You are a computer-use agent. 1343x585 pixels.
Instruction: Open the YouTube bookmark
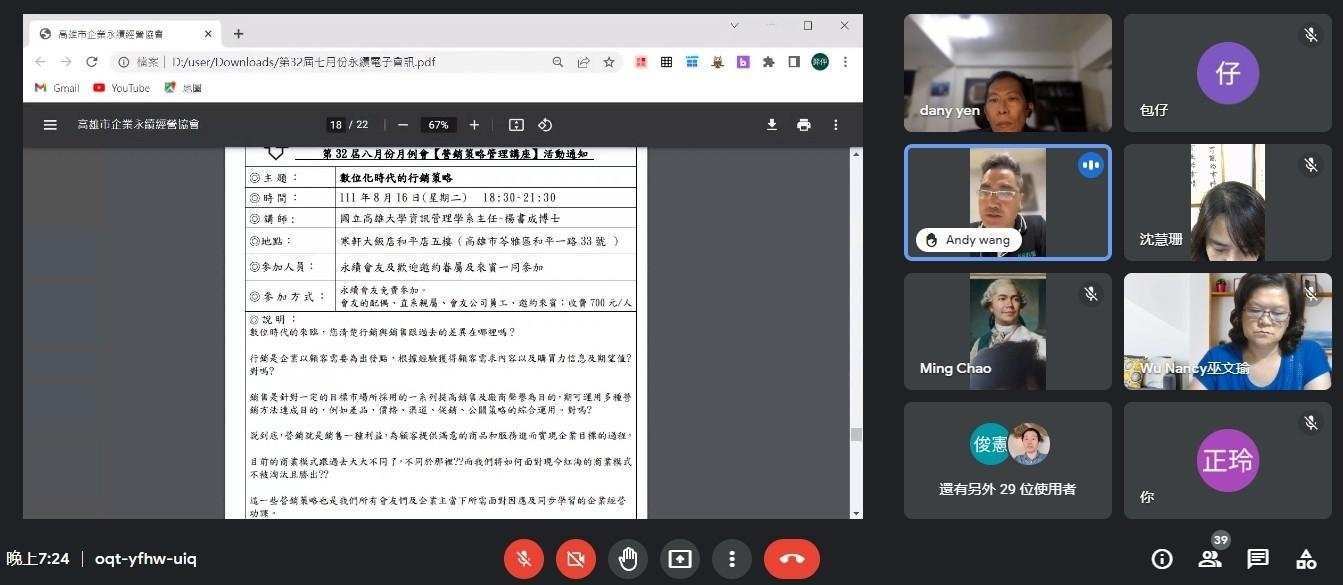click(x=121, y=88)
